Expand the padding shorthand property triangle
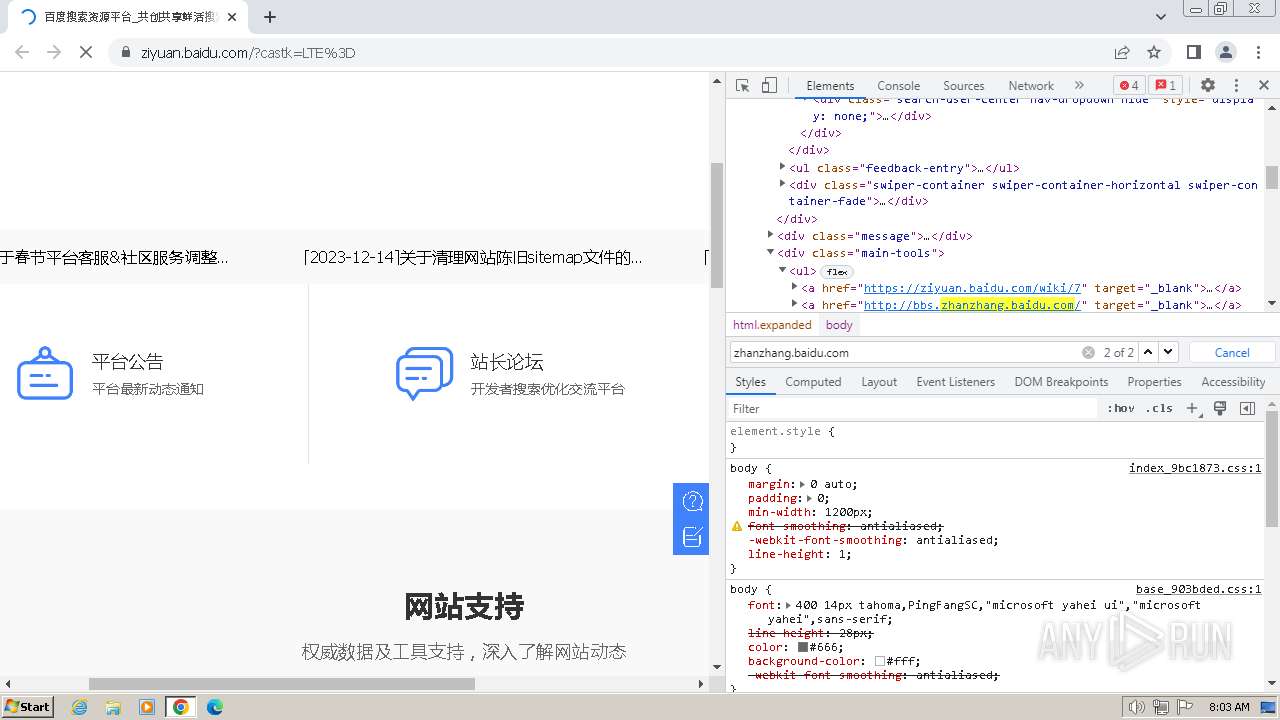 (x=810, y=498)
